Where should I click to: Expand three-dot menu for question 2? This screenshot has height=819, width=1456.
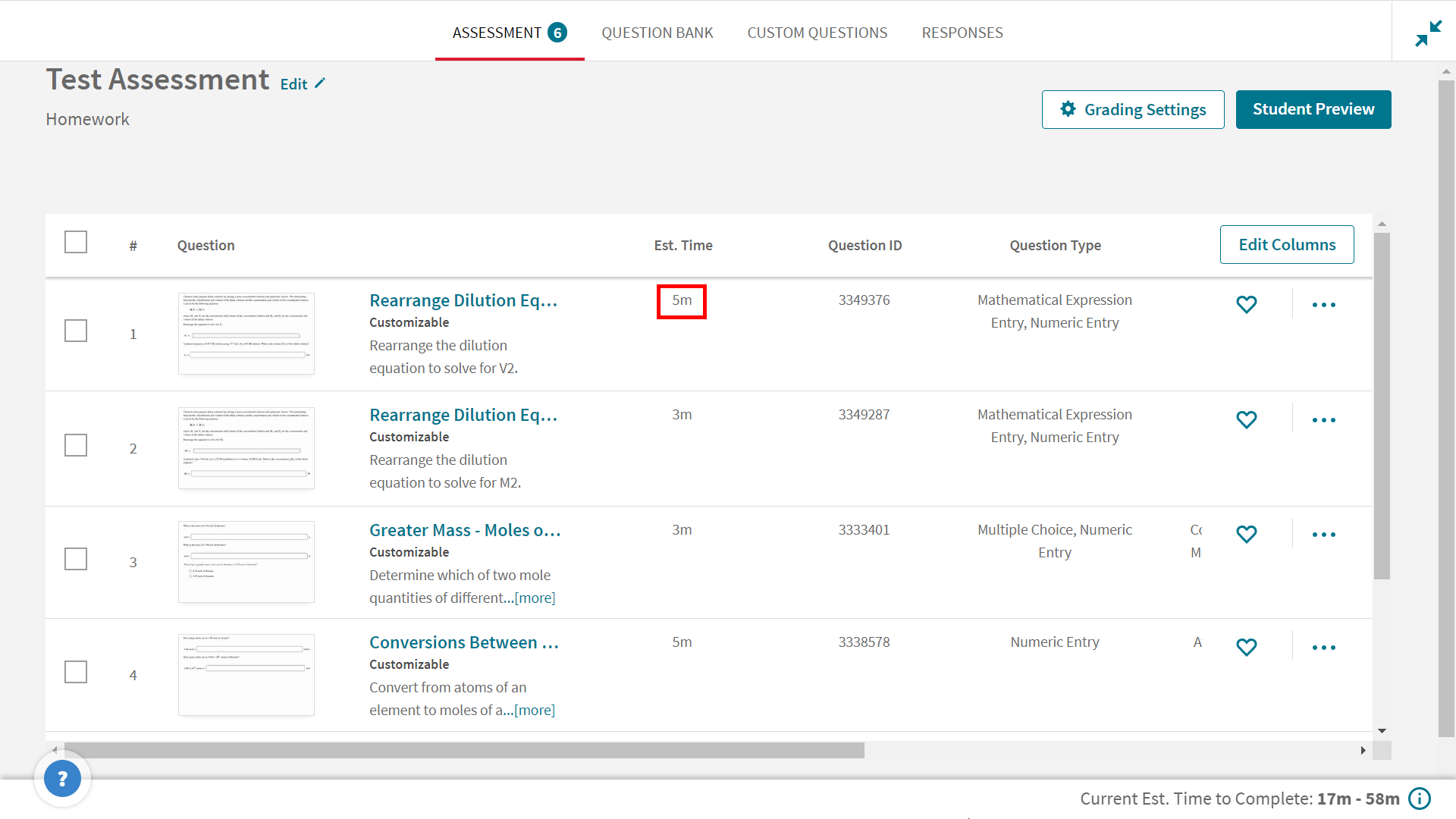tap(1323, 420)
